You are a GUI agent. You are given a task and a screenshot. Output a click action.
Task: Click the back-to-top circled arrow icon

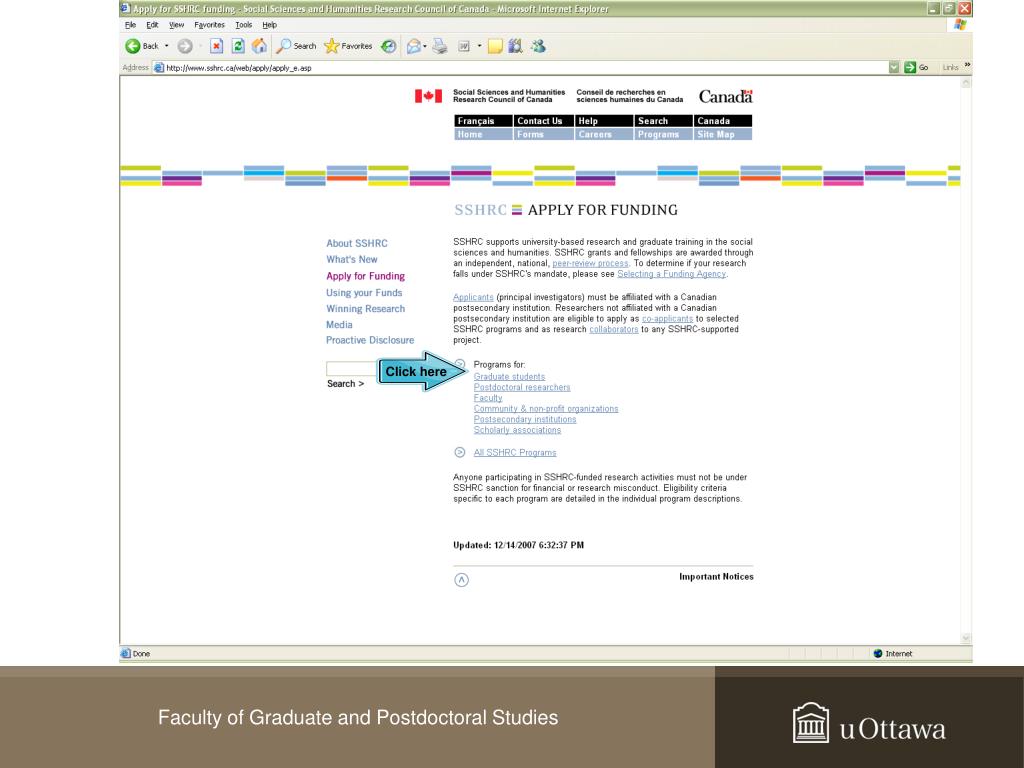coord(461,580)
